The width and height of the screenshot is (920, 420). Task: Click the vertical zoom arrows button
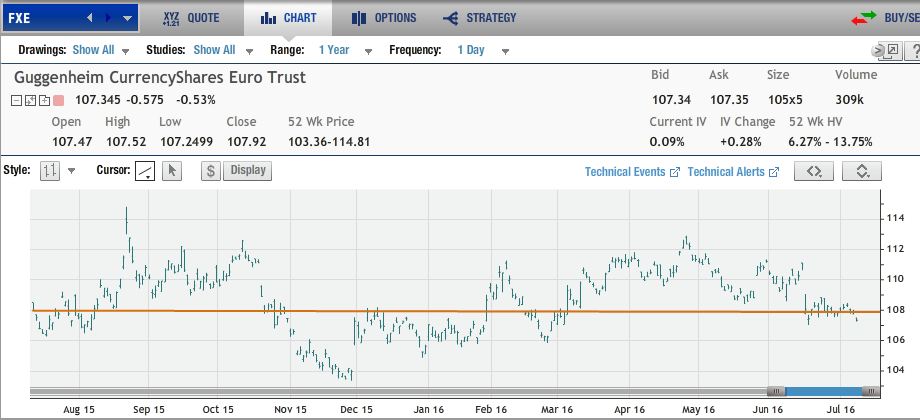(862, 171)
